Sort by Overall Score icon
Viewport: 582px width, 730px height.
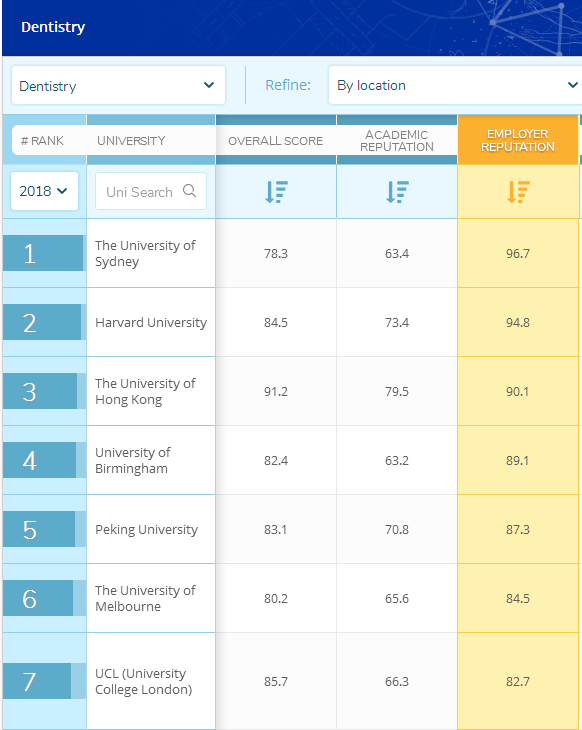tap(276, 192)
